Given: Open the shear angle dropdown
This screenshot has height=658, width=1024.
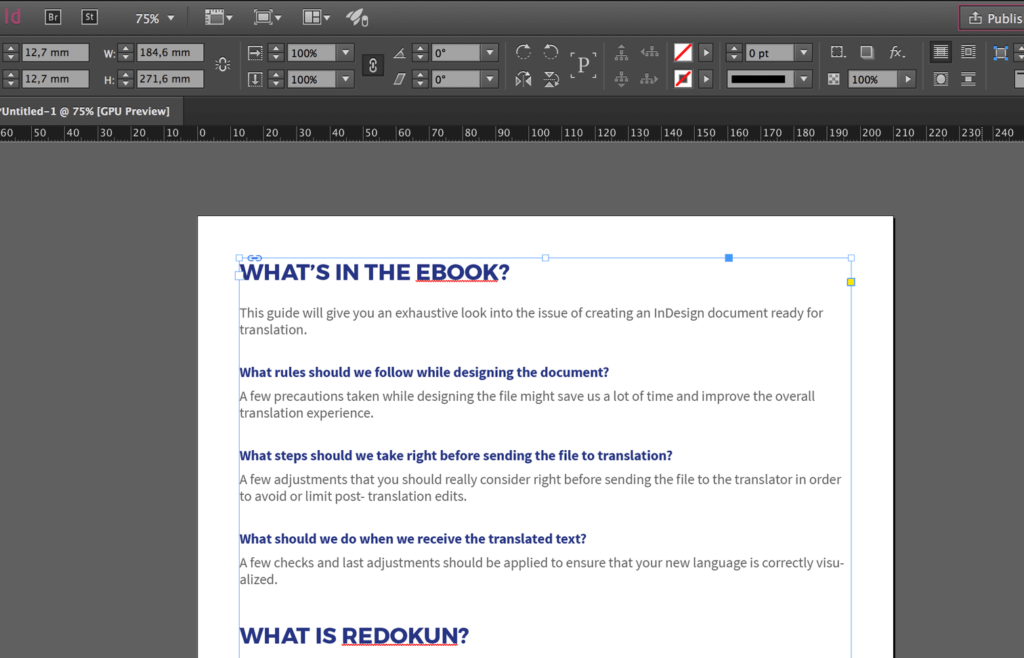Looking at the screenshot, I should coord(489,79).
